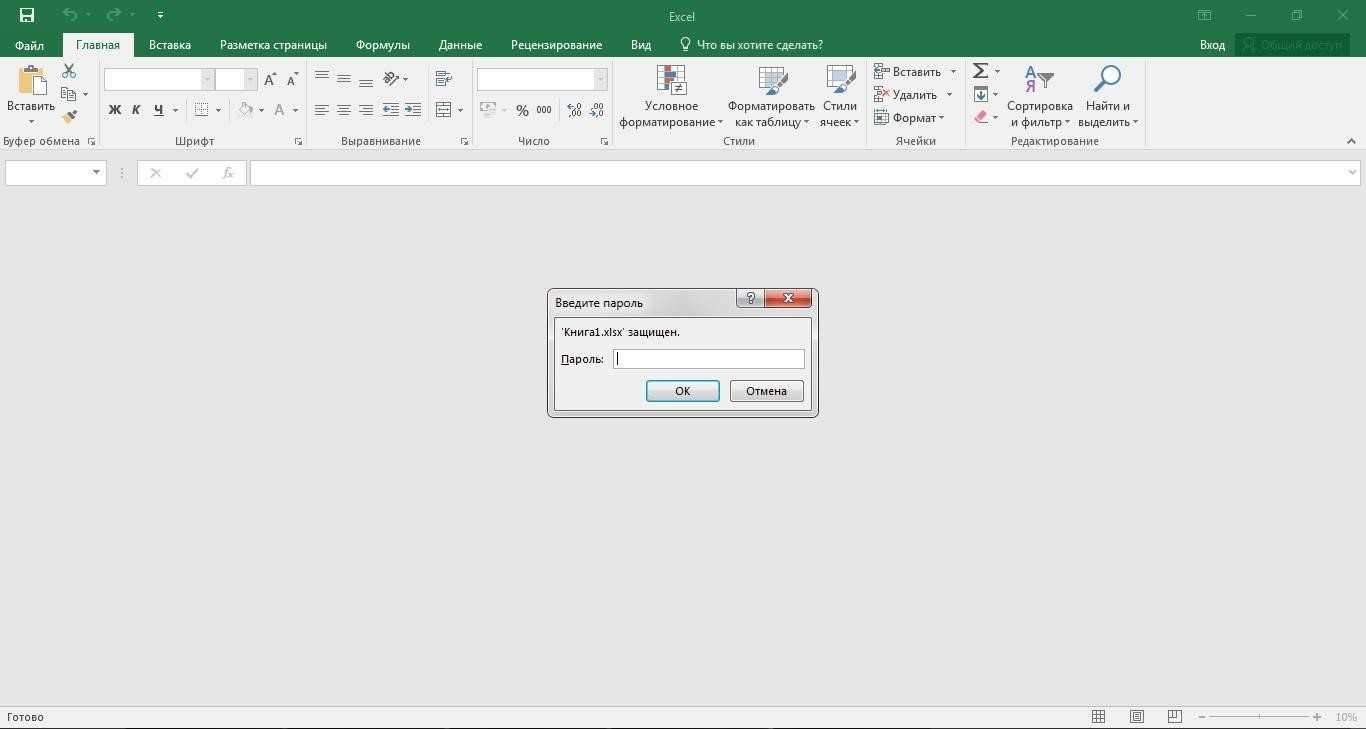Open the number format combo box
Viewport: 1366px width, 729px height.
coord(542,79)
